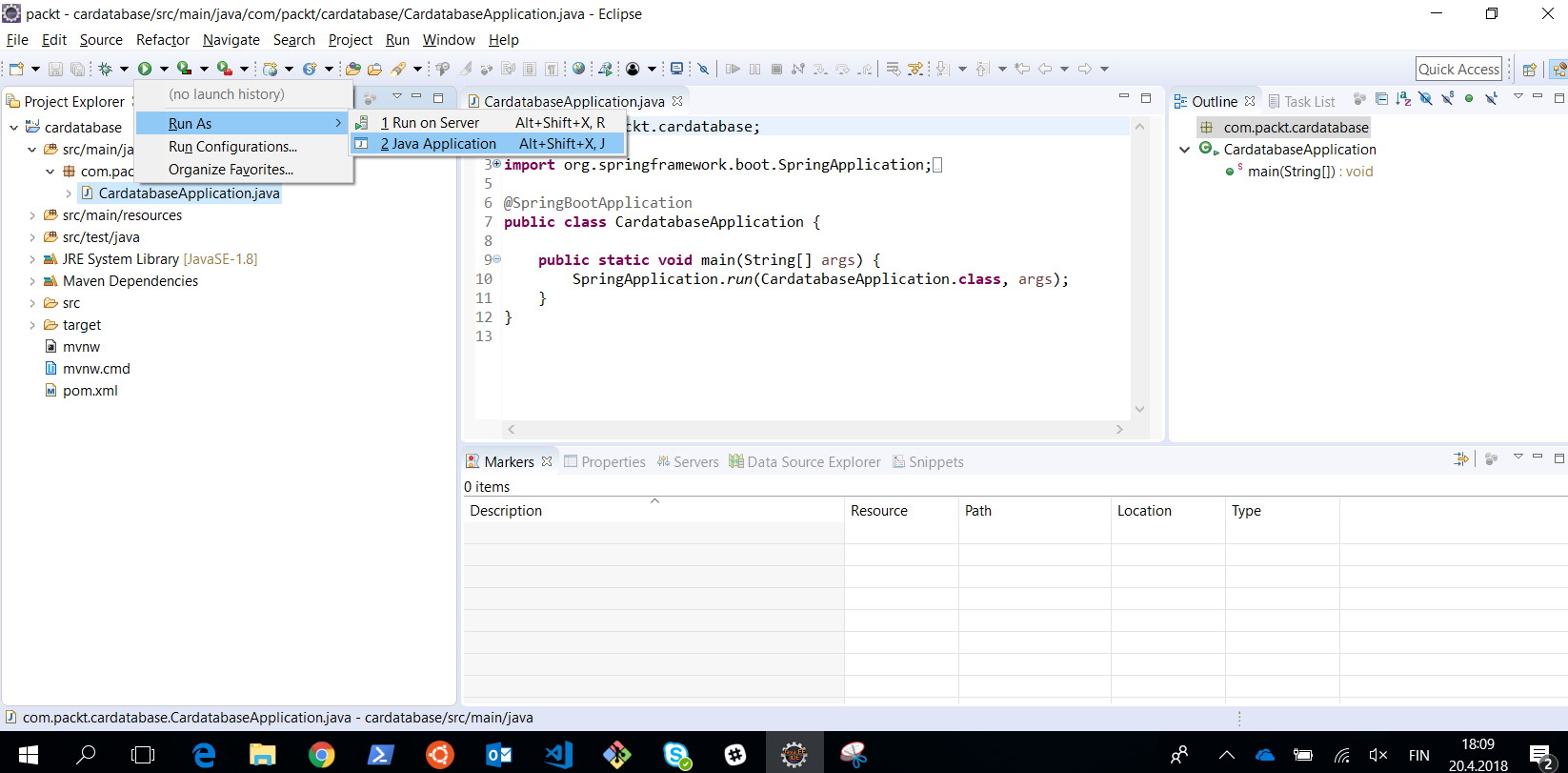This screenshot has width=1568, height=773.
Task: Click the External Tools run icon
Action: point(224,69)
